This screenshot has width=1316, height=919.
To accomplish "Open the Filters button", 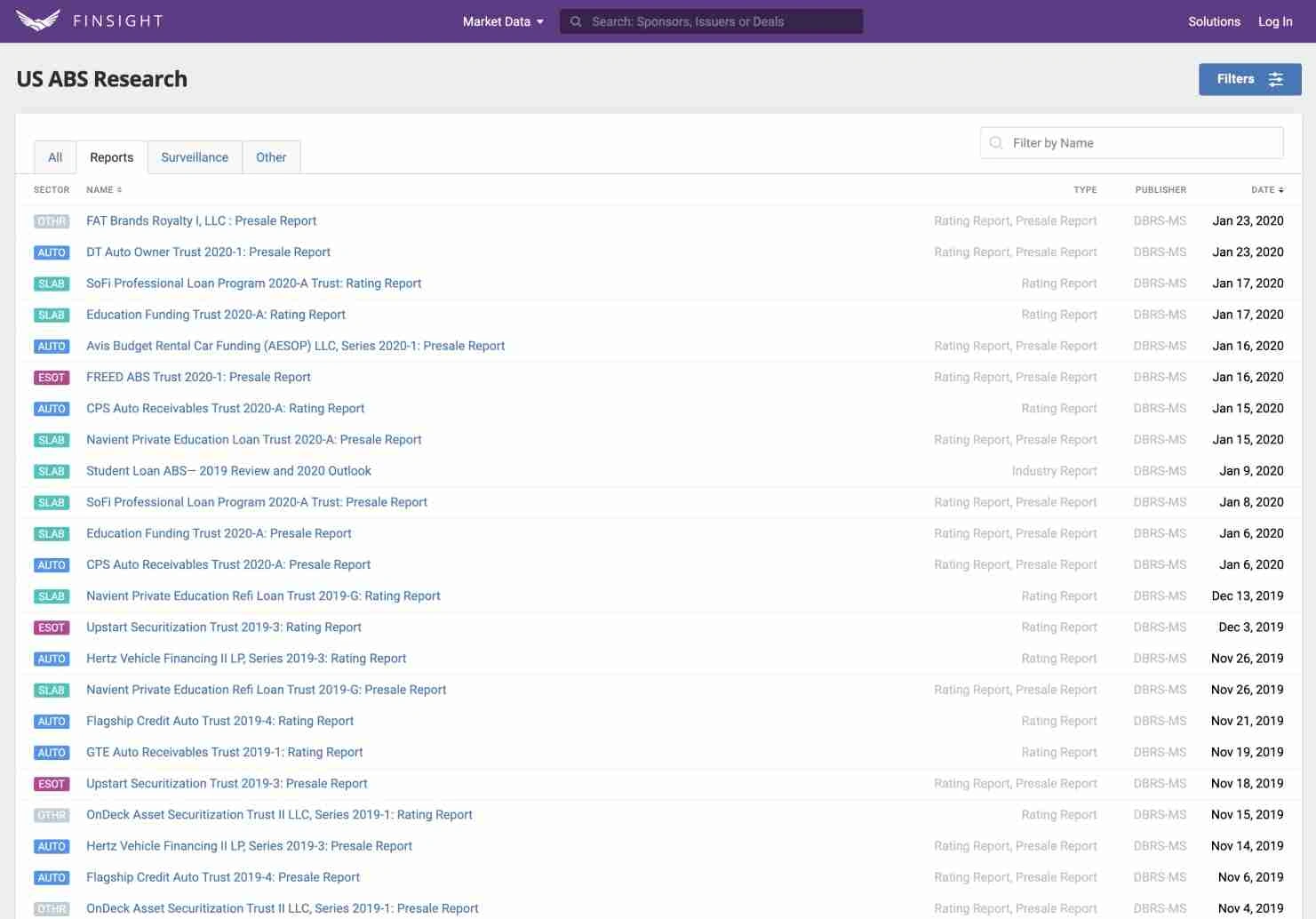I will (1249, 79).
